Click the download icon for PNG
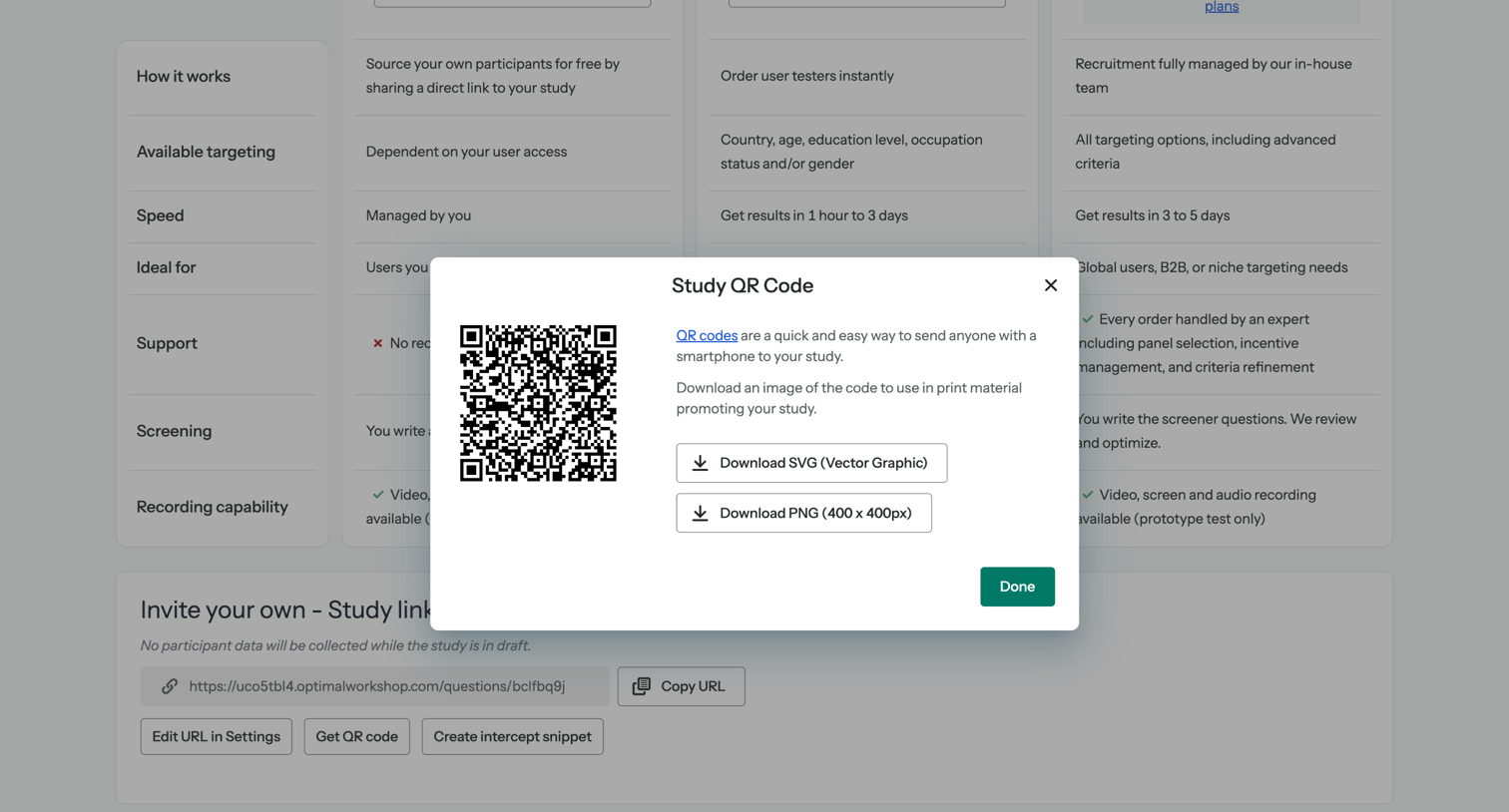 [x=701, y=513]
